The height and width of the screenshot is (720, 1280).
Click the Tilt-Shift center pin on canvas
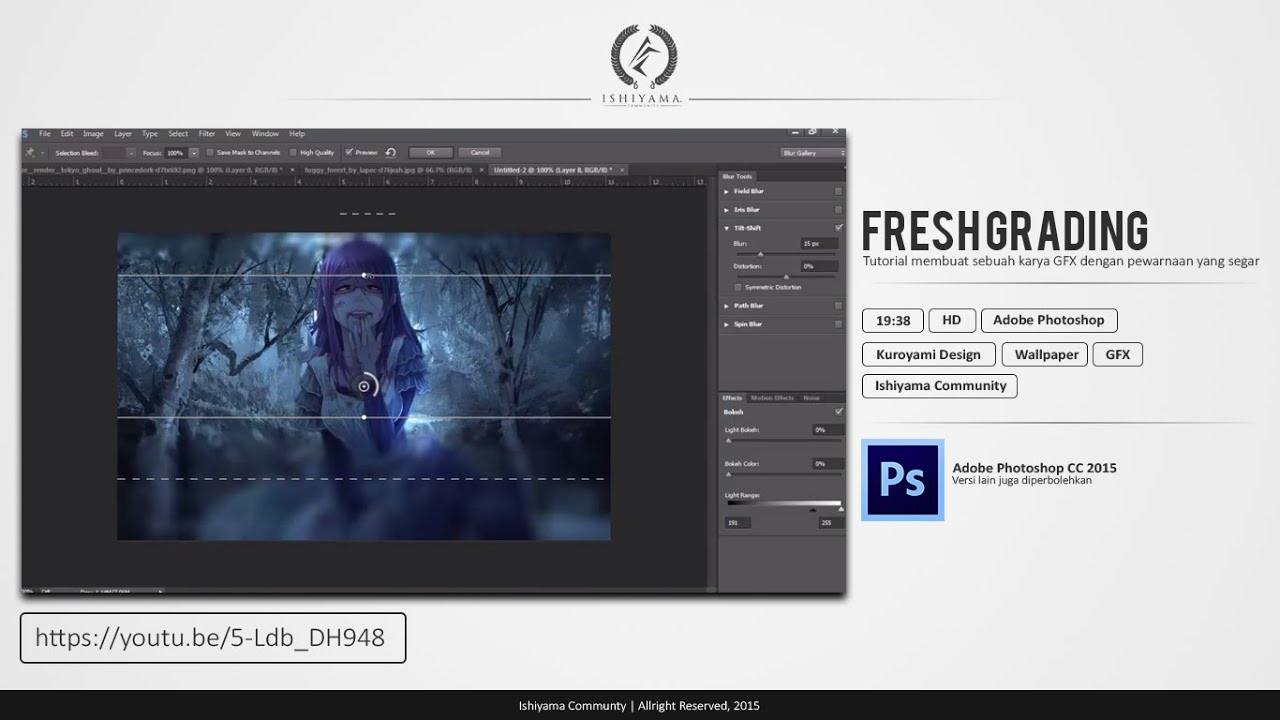(x=364, y=386)
